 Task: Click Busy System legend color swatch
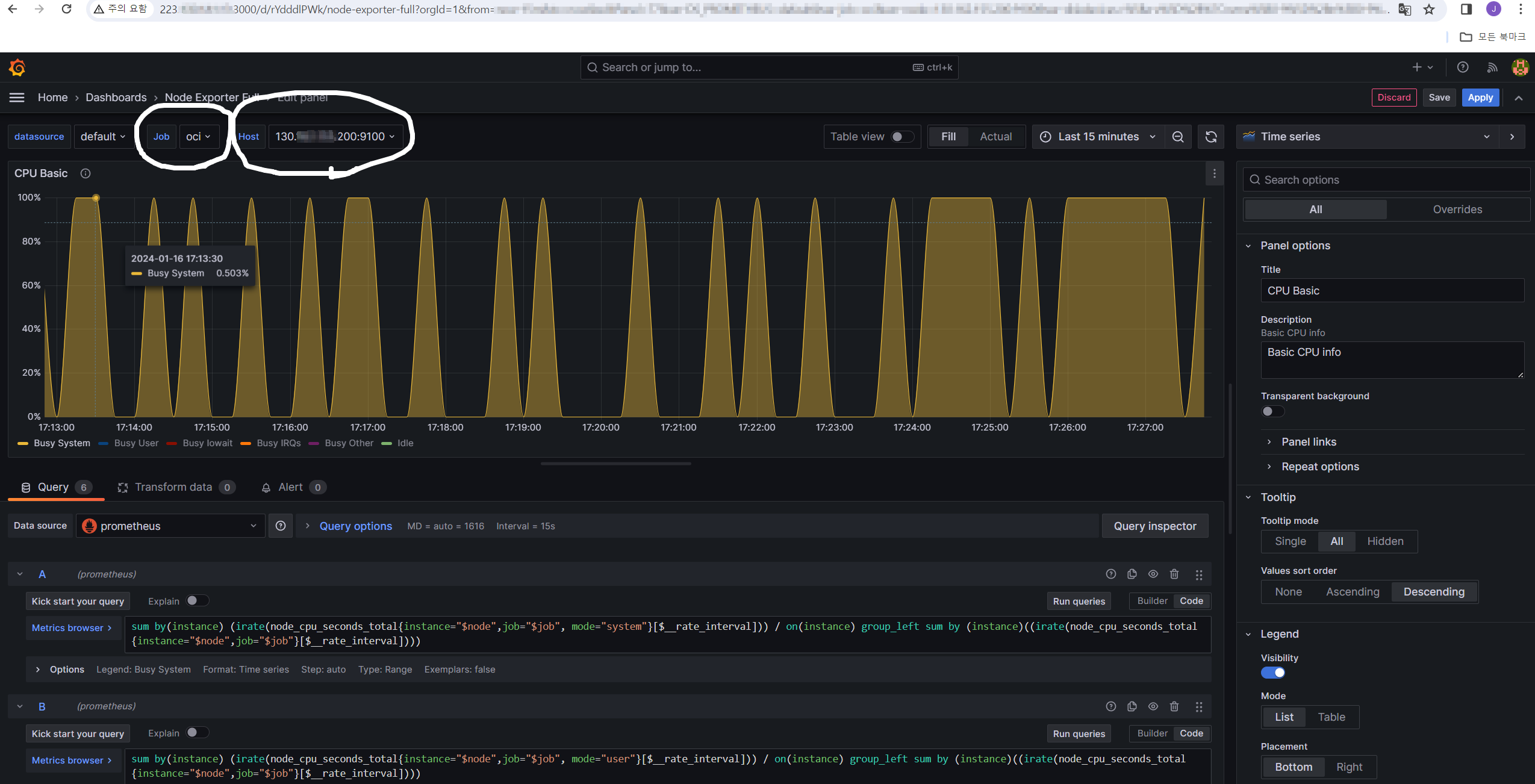(x=23, y=443)
